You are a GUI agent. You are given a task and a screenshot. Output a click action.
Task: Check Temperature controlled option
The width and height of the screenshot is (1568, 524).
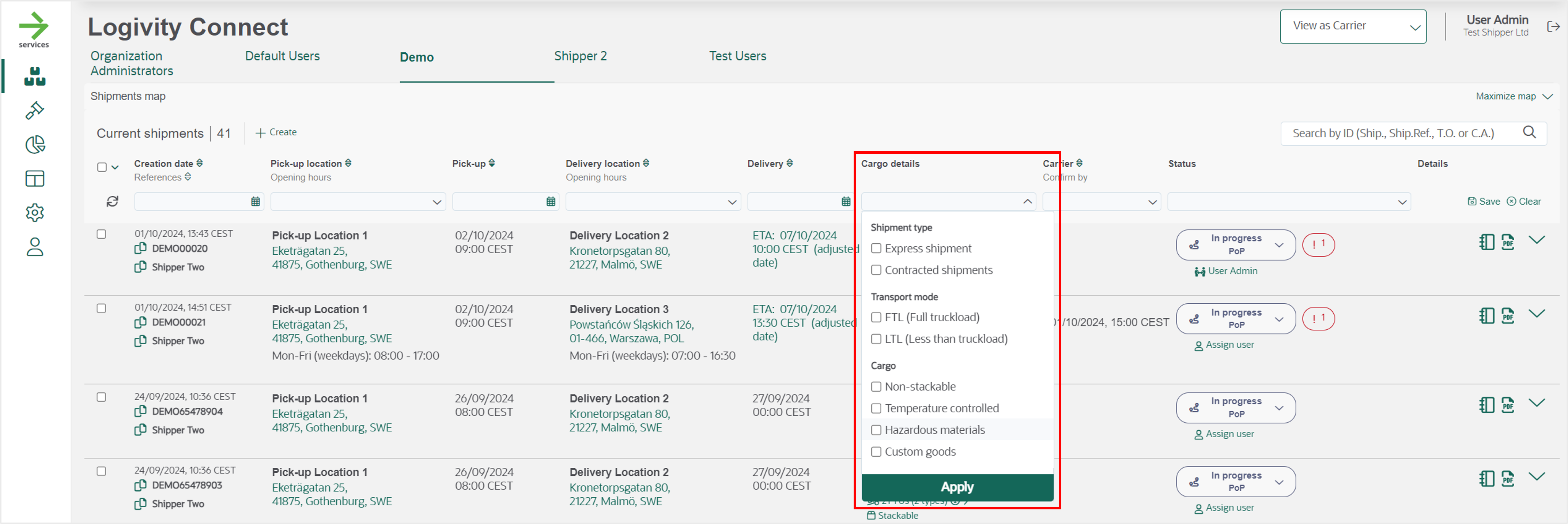pos(876,408)
